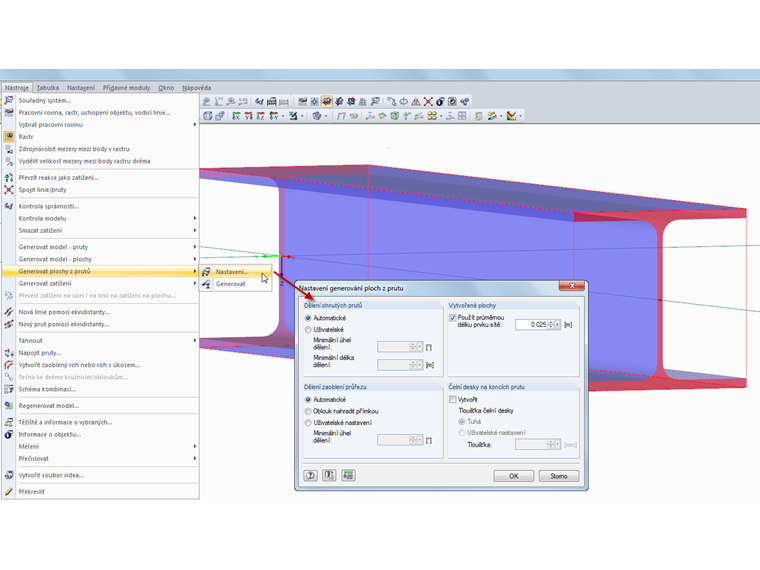Click the mesh length field showing 0.025
The height and width of the screenshot is (570, 760).
click(532, 324)
